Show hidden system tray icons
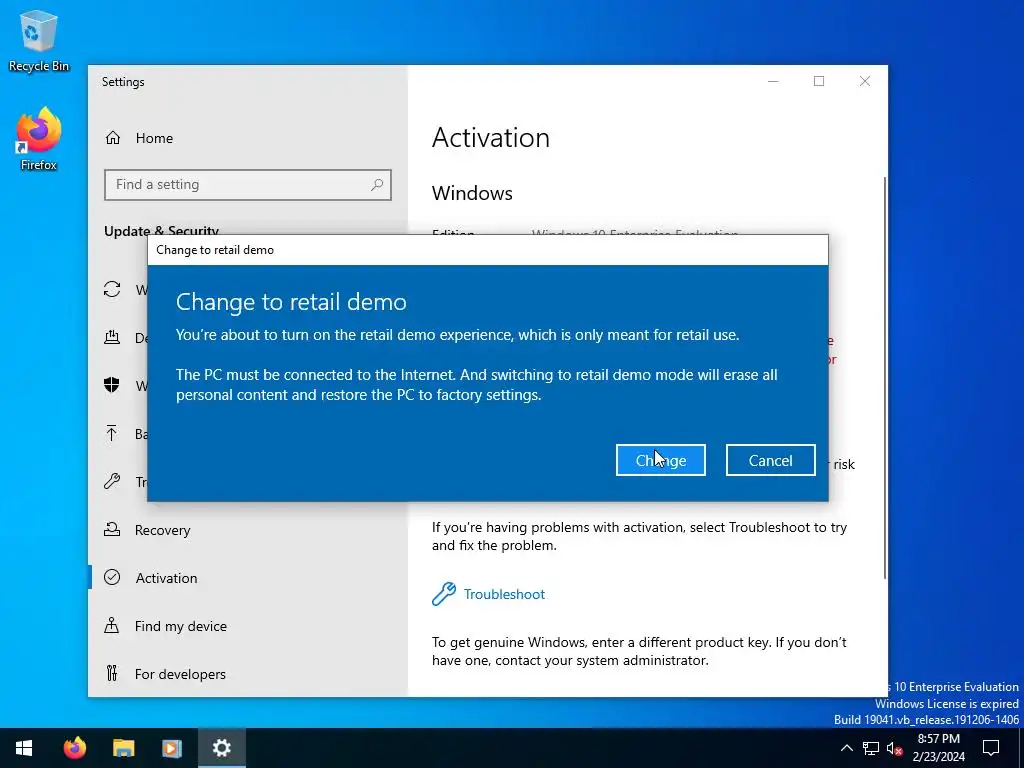Screen dimensions: 1024x768 [x=846, y=748]
